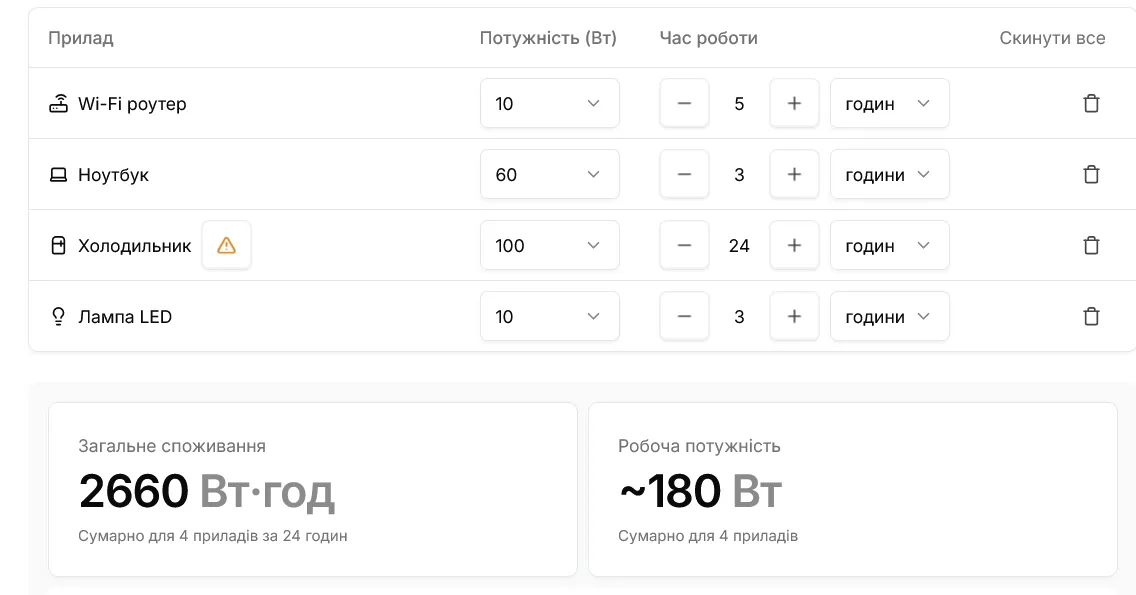Viewport: 1136px width, 595px height.
Task: Open the годин selector for Лампа LED
Action: coord(889,316)
